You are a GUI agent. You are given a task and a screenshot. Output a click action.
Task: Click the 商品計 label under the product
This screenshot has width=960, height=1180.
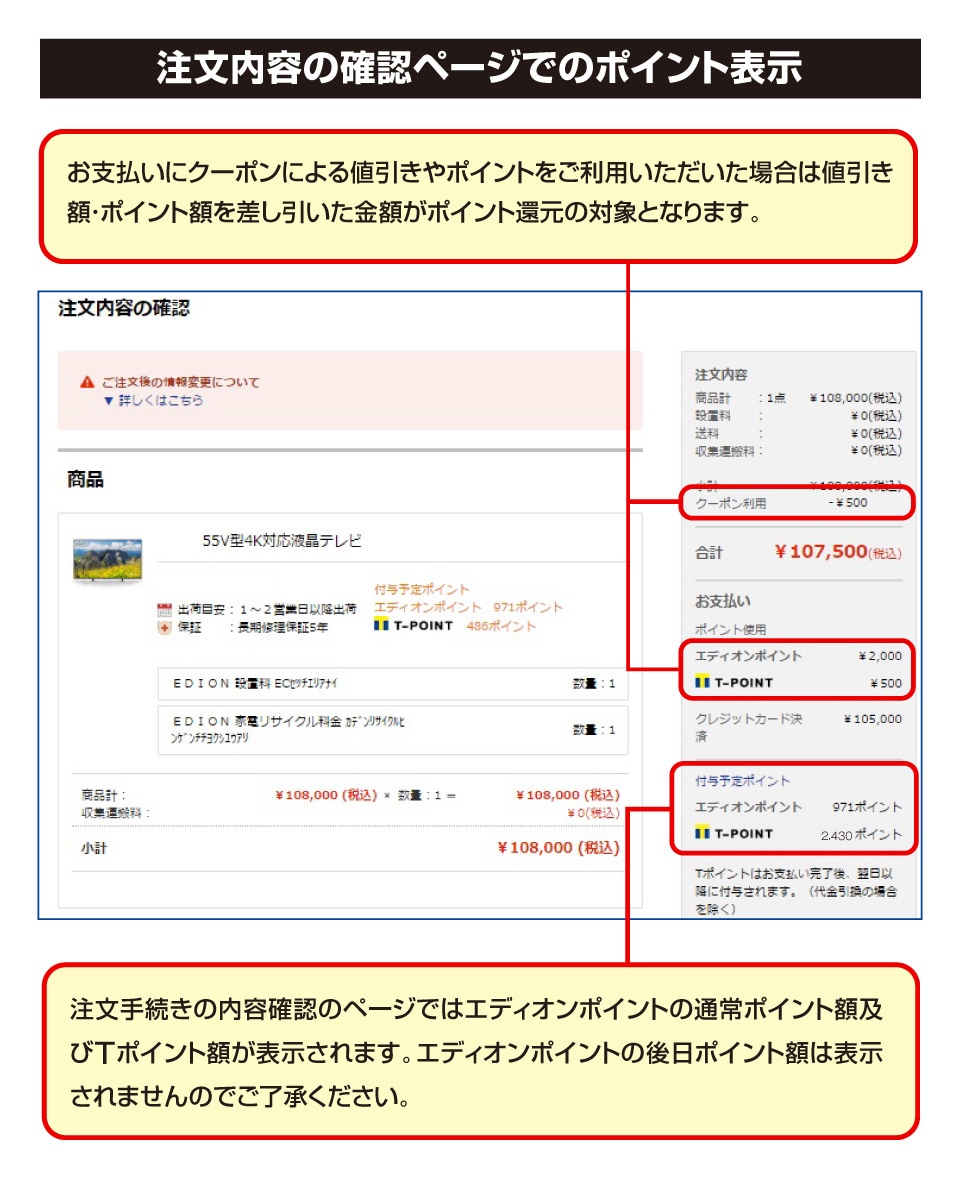pos(104,795)
